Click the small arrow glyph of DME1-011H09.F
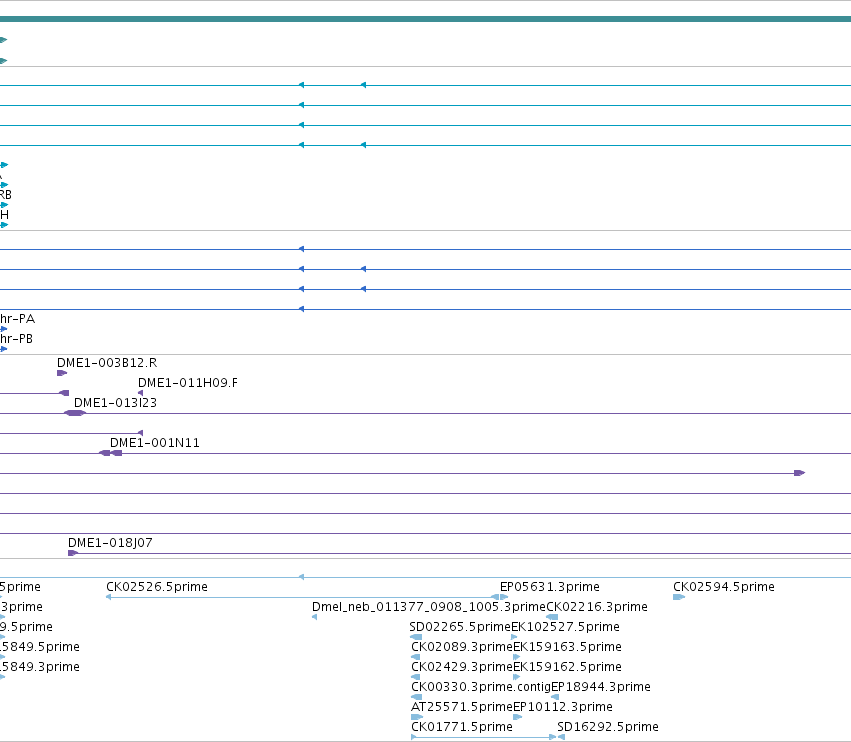 coord(141,393)
